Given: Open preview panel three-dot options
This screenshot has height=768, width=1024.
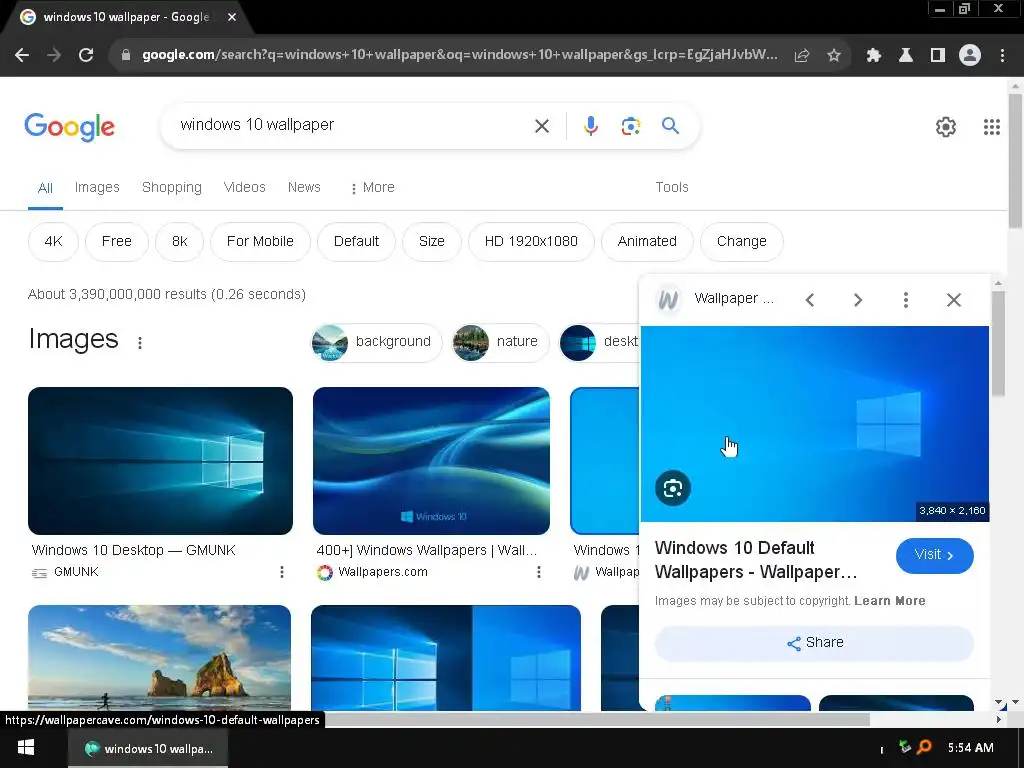Looking at the screenshot, I should [906, 300].
